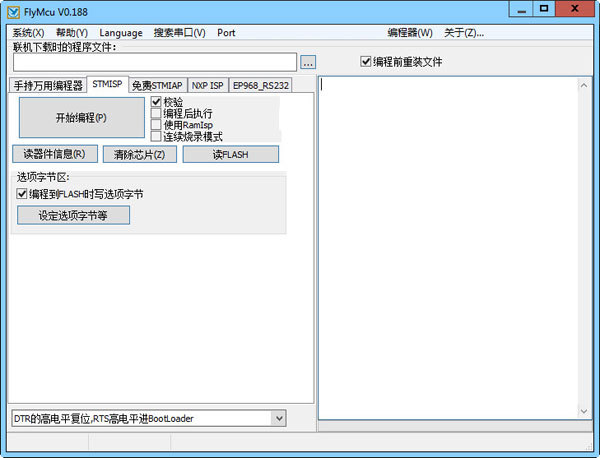Click 设定选项字节等 button
The height and width of the screenshot is (458, 600).
point(73,215)
